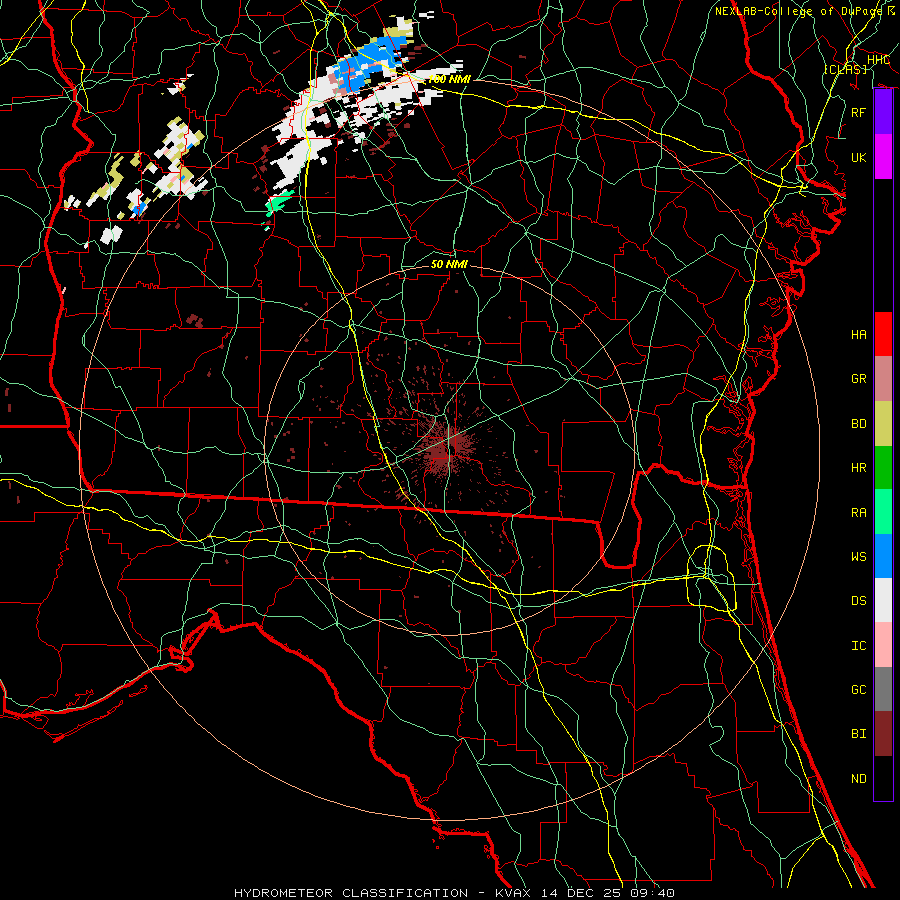The height and width of the screenshot is (900, 900).
Task: Click the white DS legend color swatch
Action: click(883, 600)
